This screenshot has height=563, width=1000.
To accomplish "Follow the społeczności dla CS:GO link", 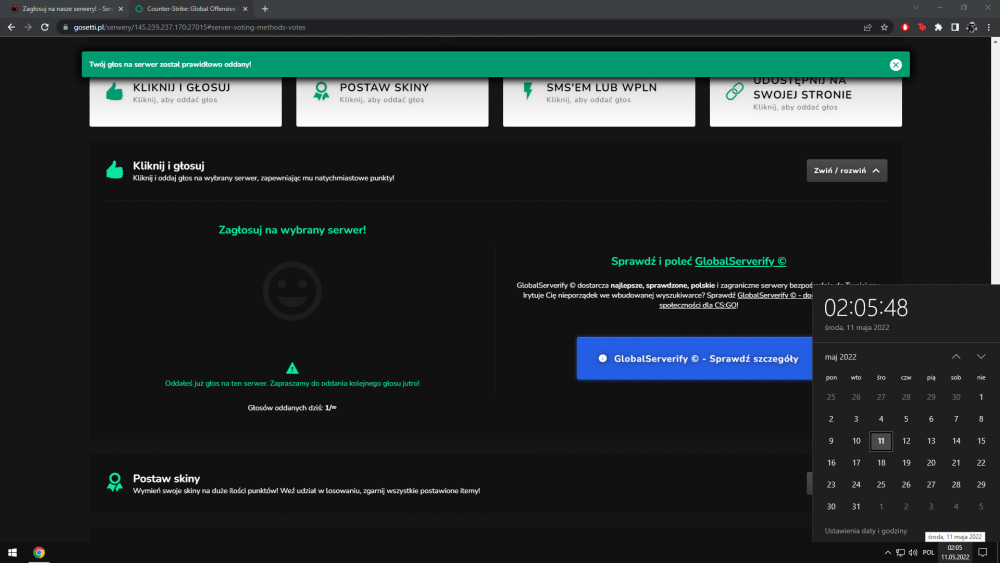I will [x=698, y=305].
